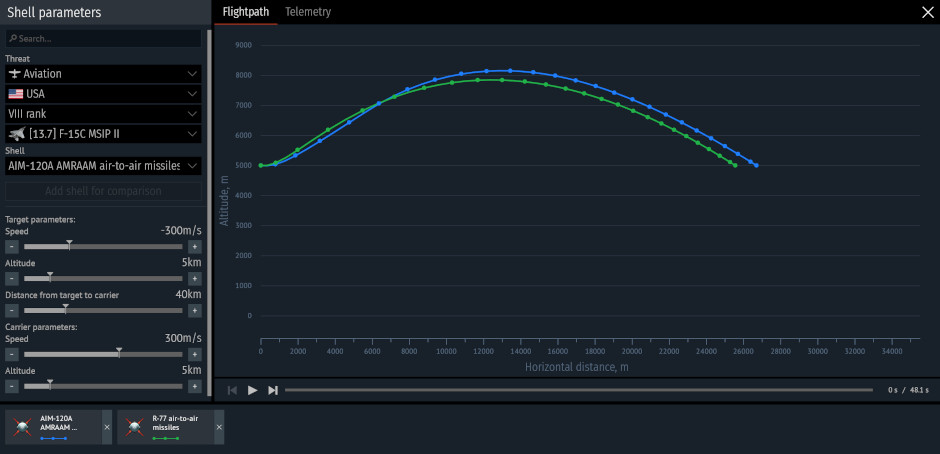Decrease target altitude with minus button
The height and width of the screenshot is (454, 940).
pyautogui.click(x=11, y=278)
